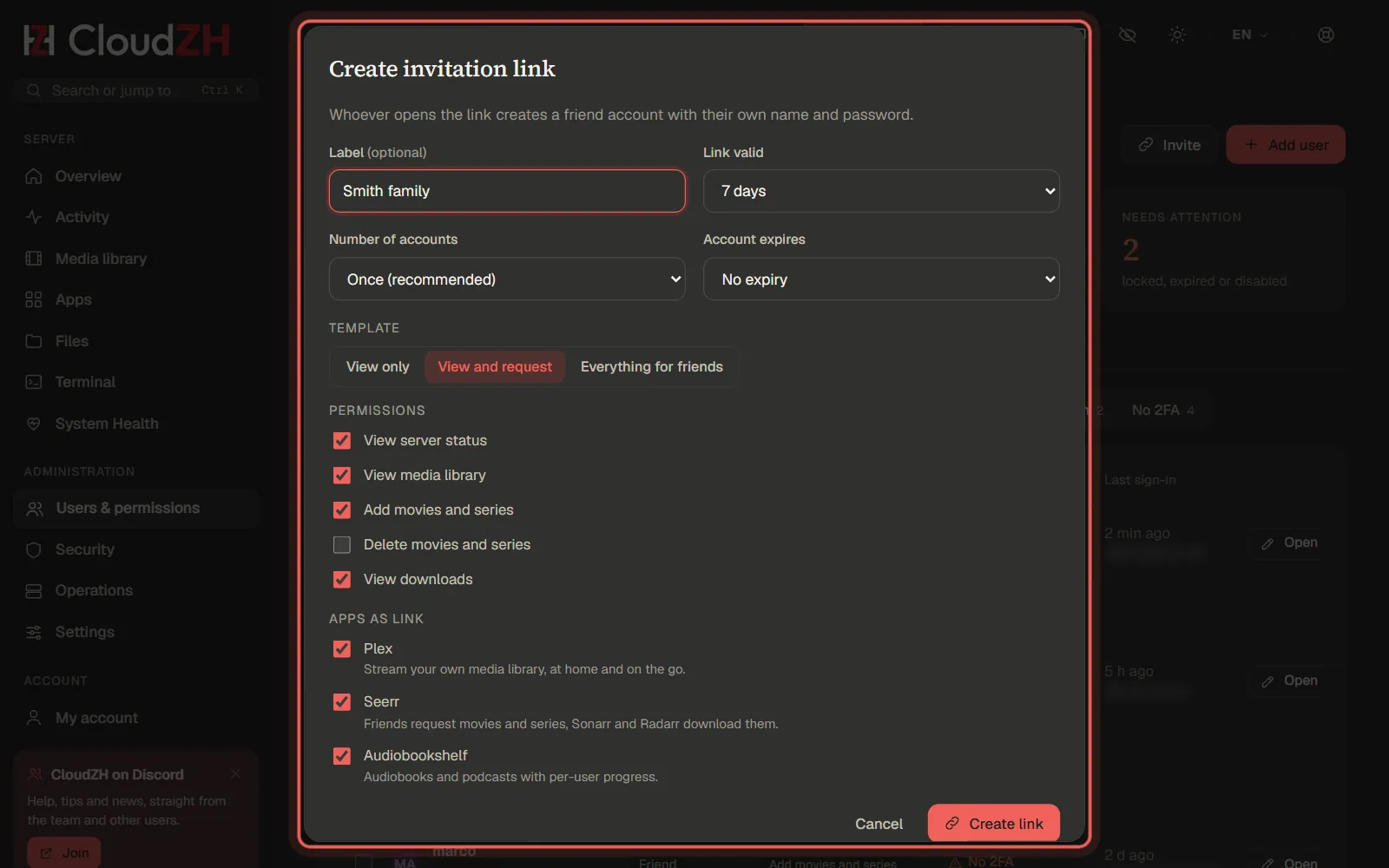Image resolution: width=1389 pixels, height=868 pixels.
Task: Enable Delete movies and series permission
Action: tap(342, 545)
